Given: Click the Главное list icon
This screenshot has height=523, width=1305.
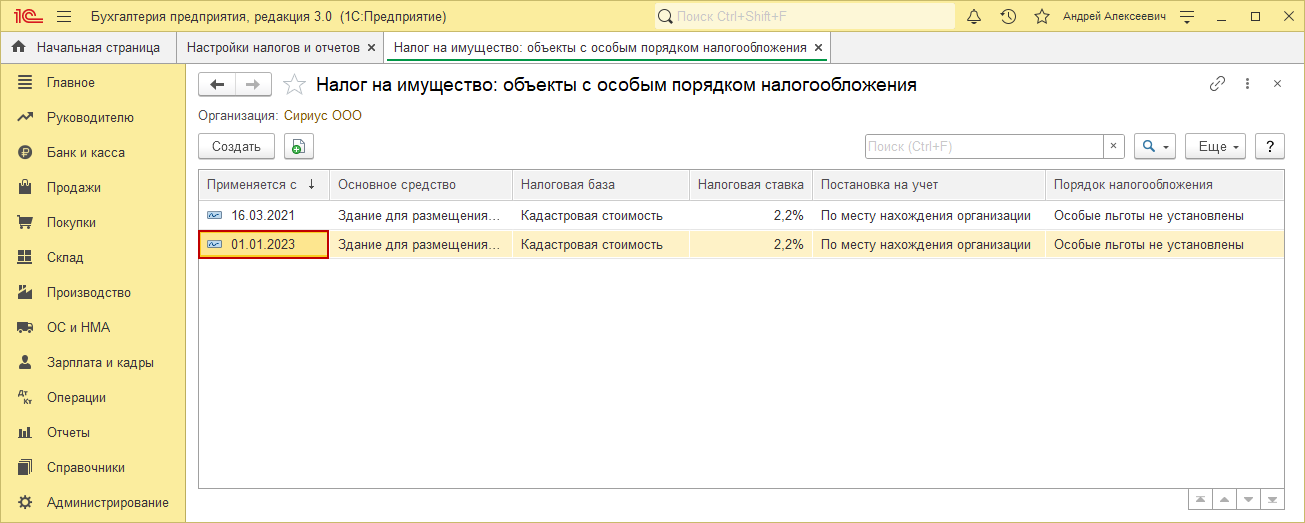Looking at the screenshot, I should [26, 82].
